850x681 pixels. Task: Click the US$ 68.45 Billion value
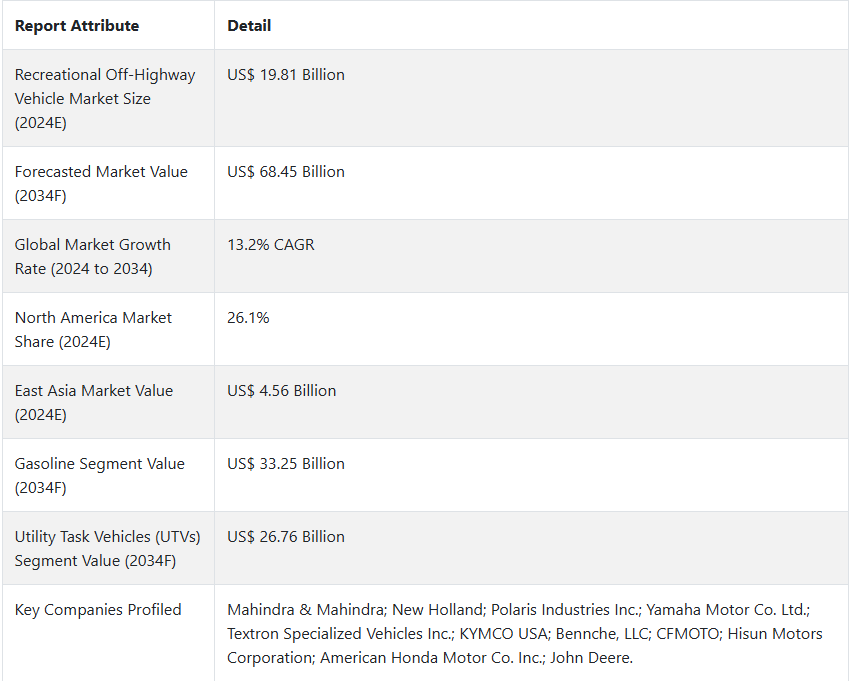(286, 172)
